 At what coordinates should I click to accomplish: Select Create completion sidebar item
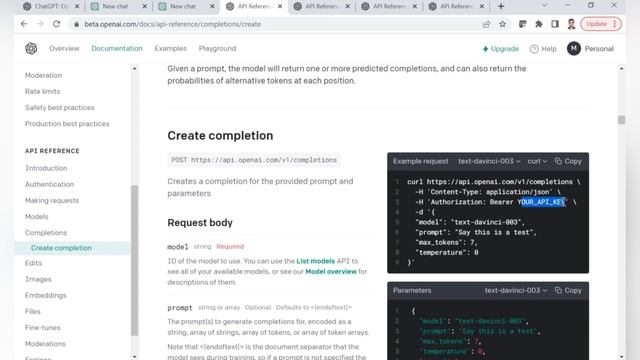pos(73,248)
